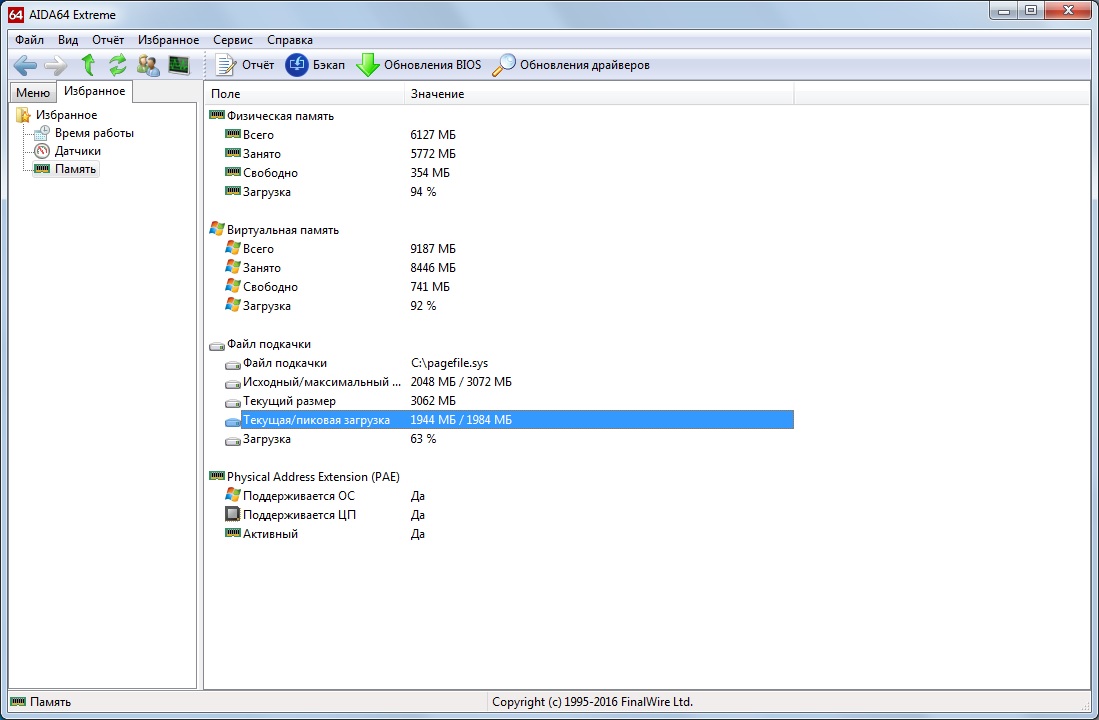Click the value 8446 МБ
Image resolution: width=1099 pixels, height=720 pixels.
[432, 268]
